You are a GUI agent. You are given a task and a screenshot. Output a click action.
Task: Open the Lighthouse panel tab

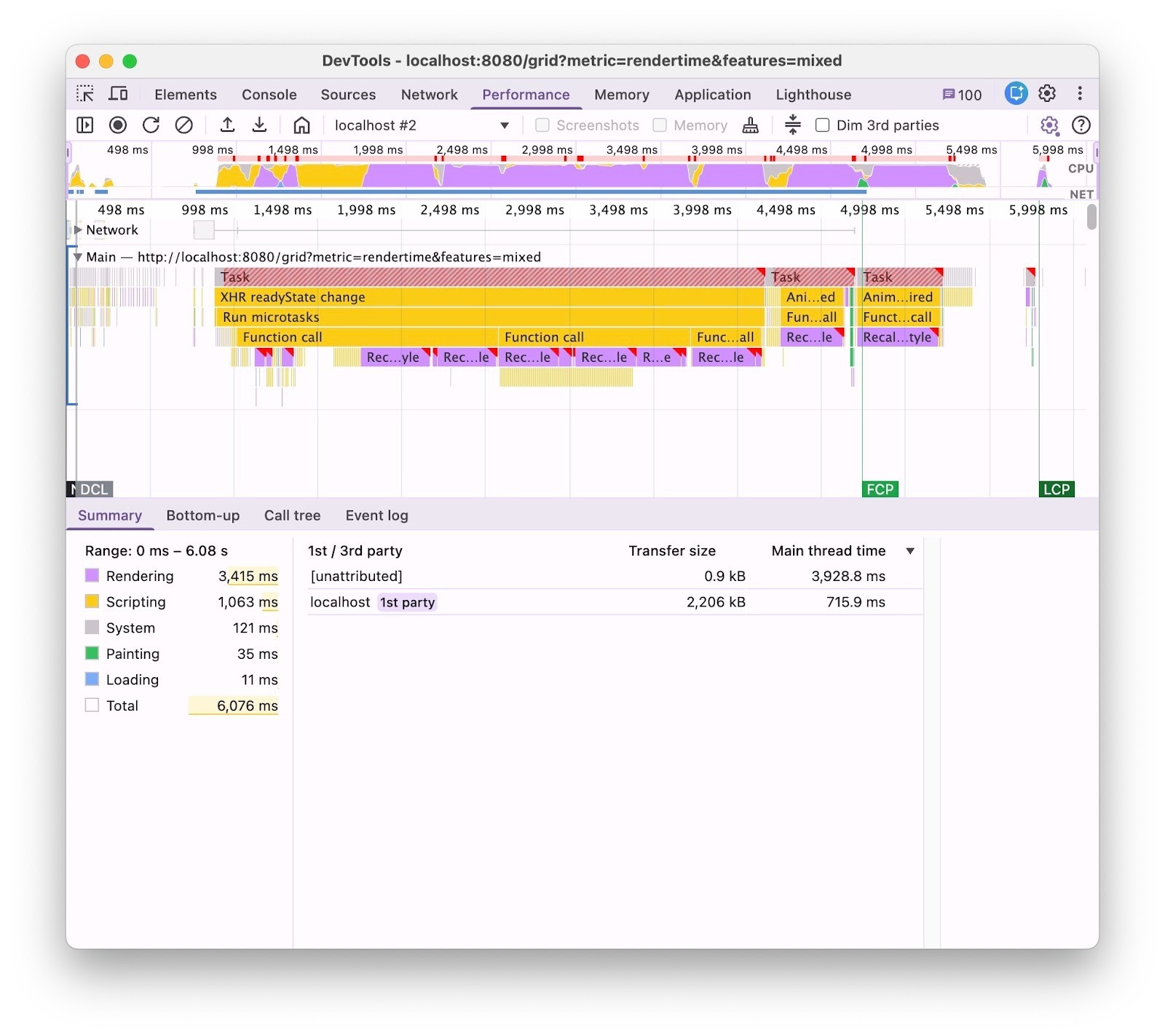[x=813, y=95]
